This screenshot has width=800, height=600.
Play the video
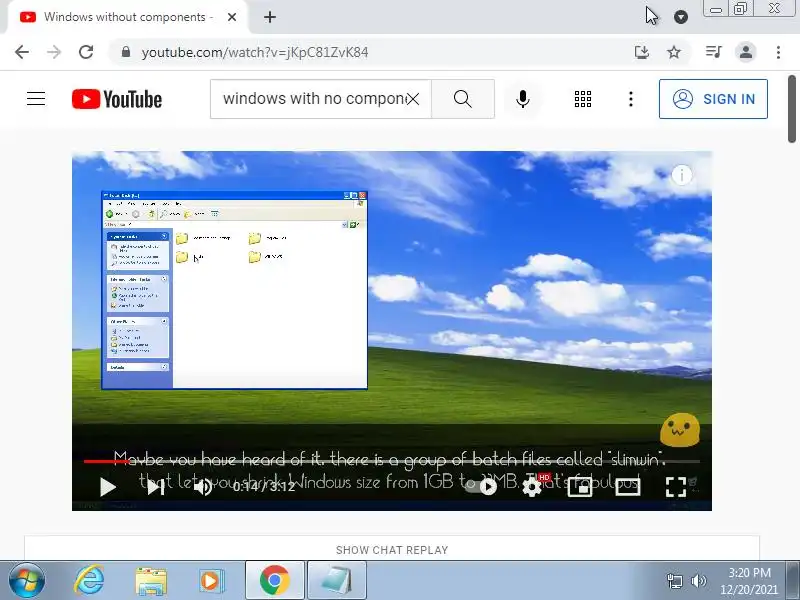(x=108, y=487)
